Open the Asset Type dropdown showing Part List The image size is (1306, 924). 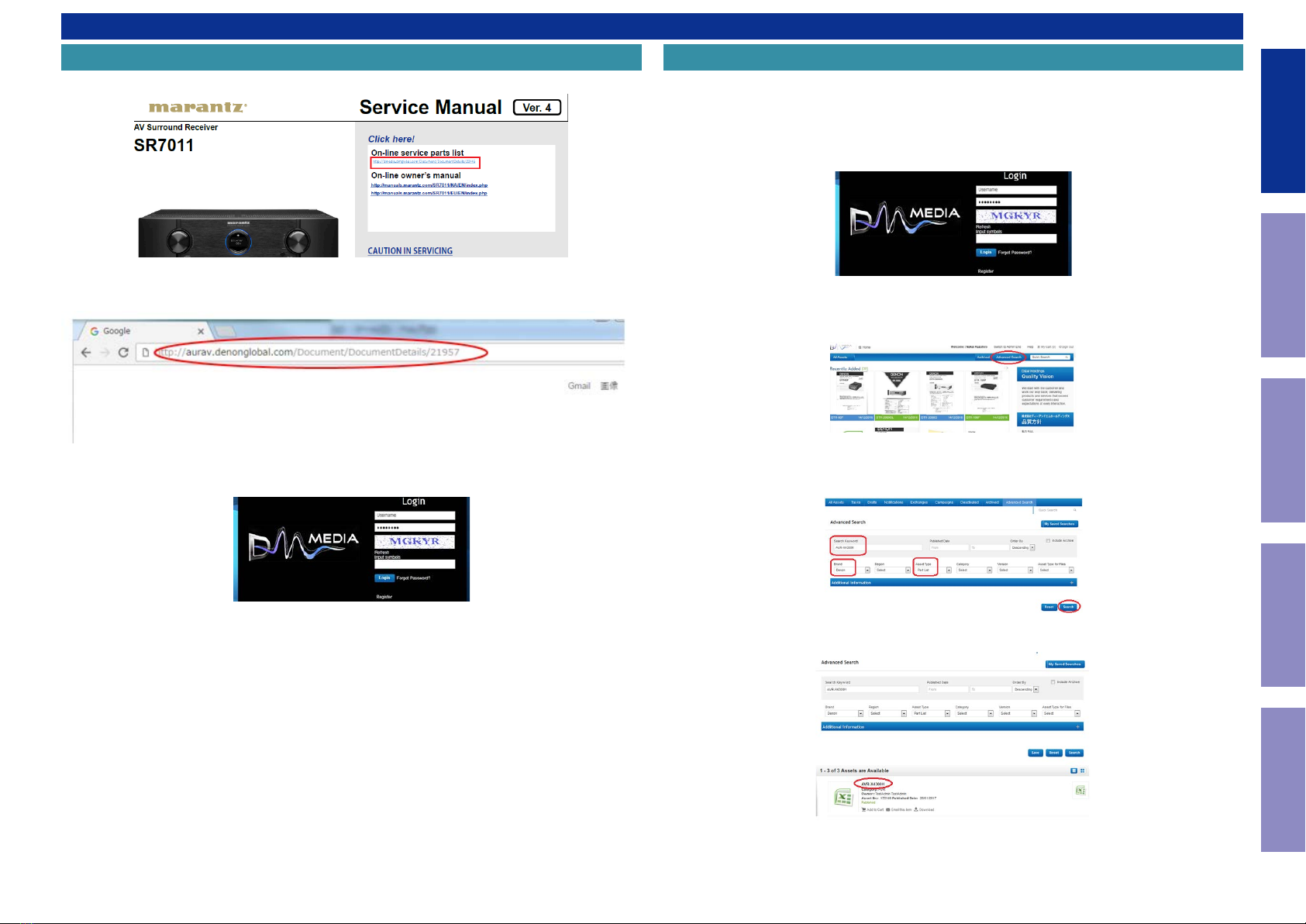tap(949, 571)
